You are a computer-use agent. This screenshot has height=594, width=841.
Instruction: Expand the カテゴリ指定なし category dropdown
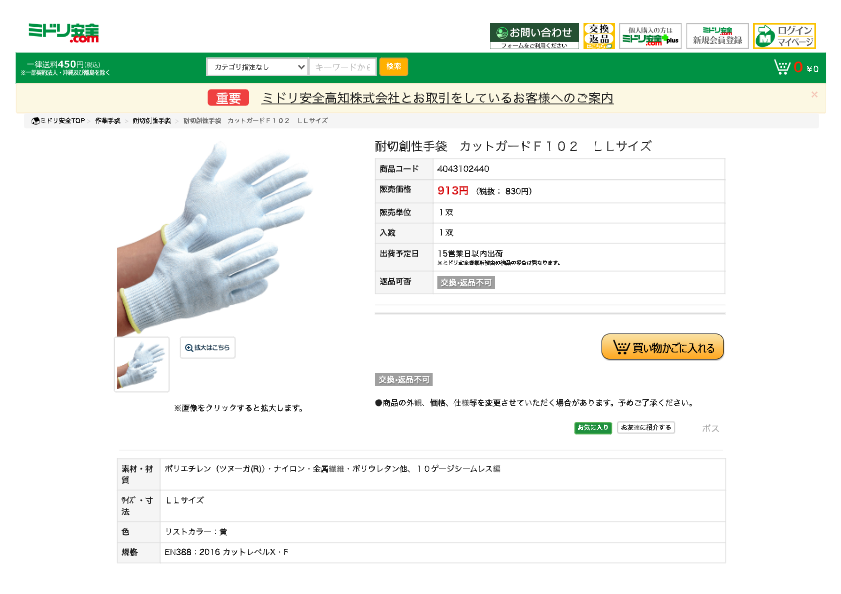point(257,67)
